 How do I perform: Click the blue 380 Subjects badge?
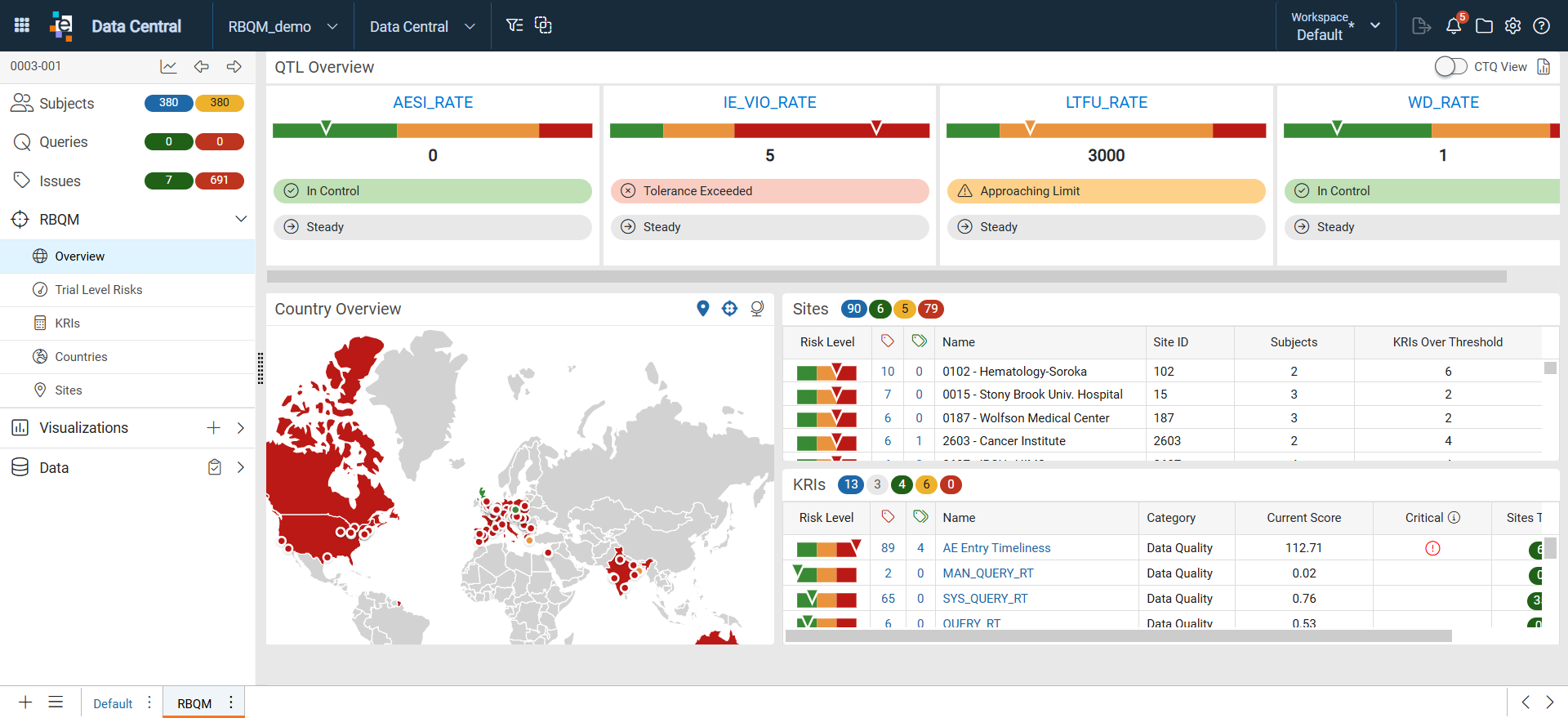[x=168, y=103]
